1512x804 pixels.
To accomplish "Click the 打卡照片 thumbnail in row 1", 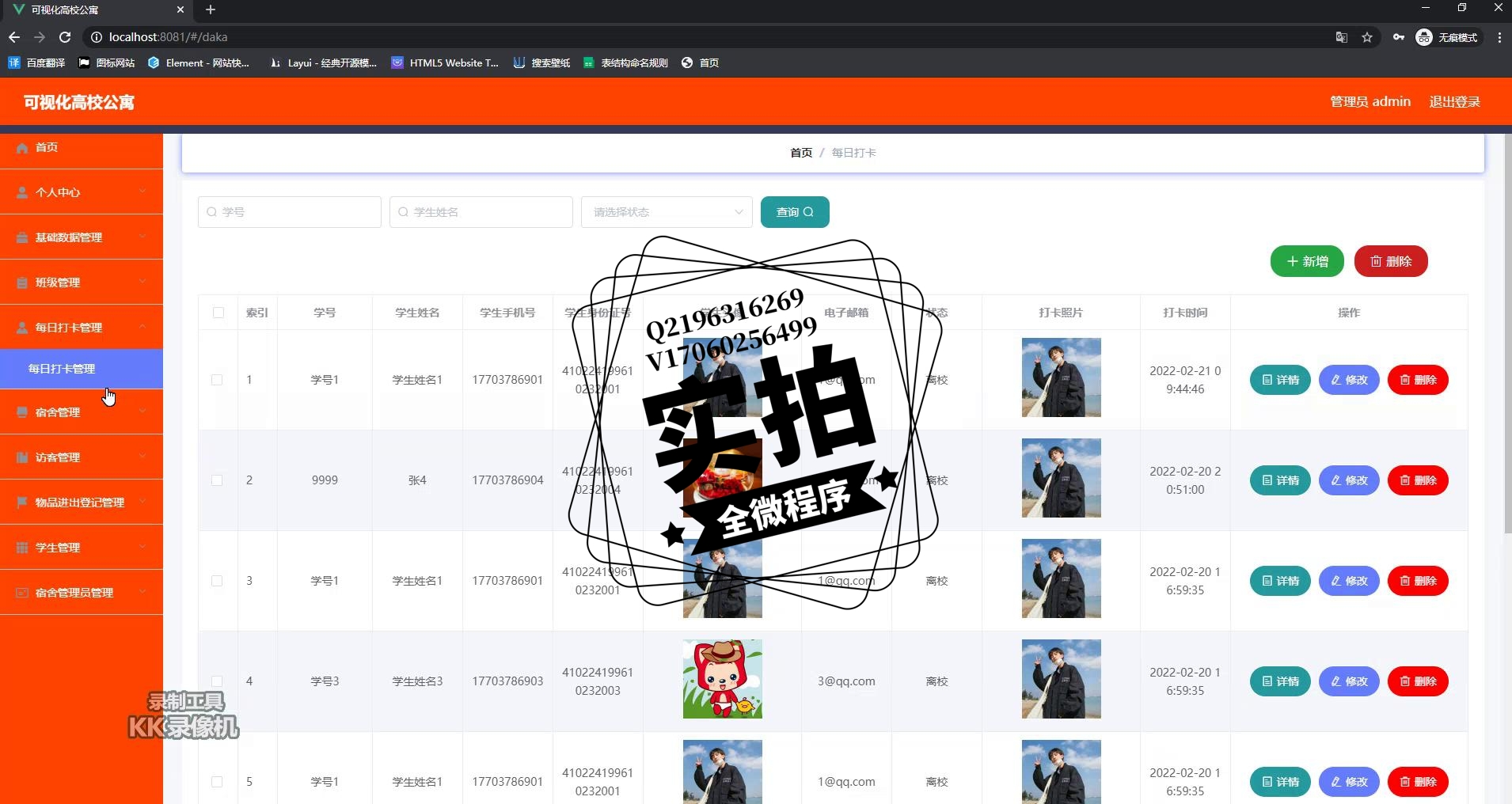I will click(x=1061, y=377).
